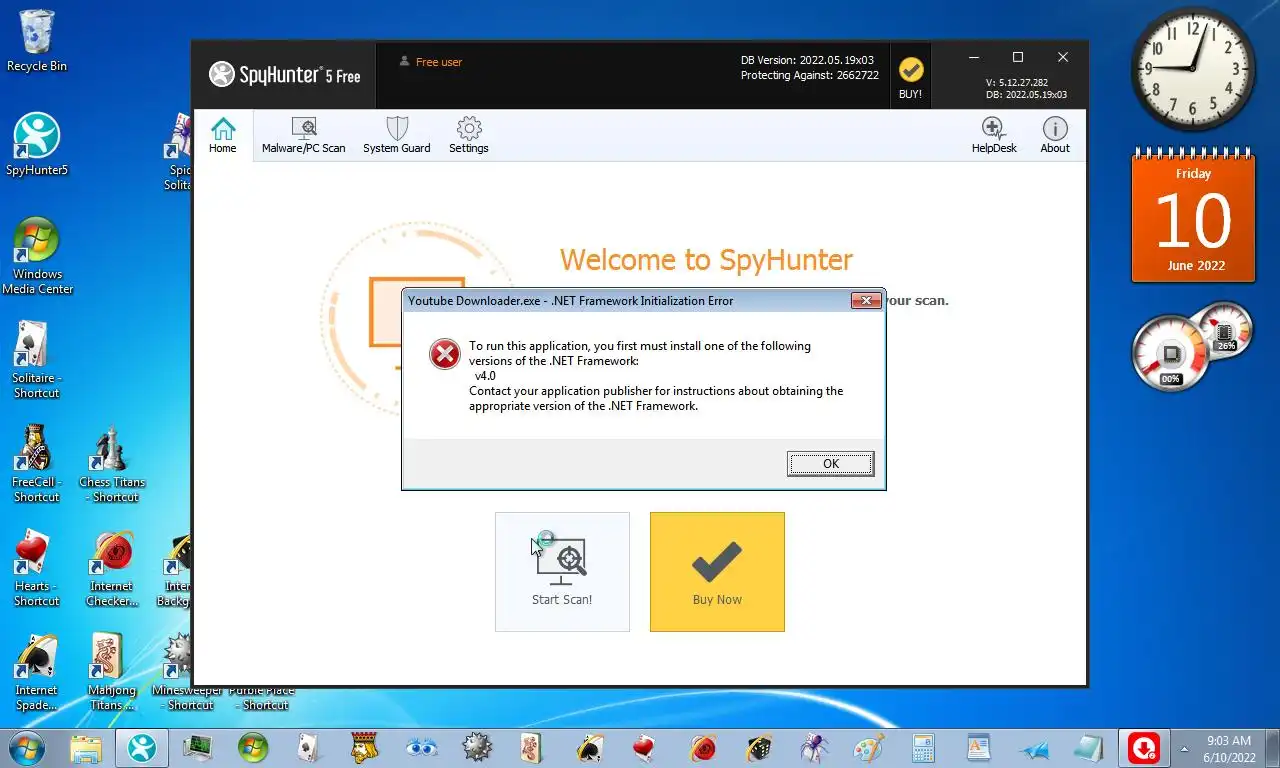Screen dimensions: 1280x768
Task: Select the Hearts desktop shortcut
Action: (37, 568)
